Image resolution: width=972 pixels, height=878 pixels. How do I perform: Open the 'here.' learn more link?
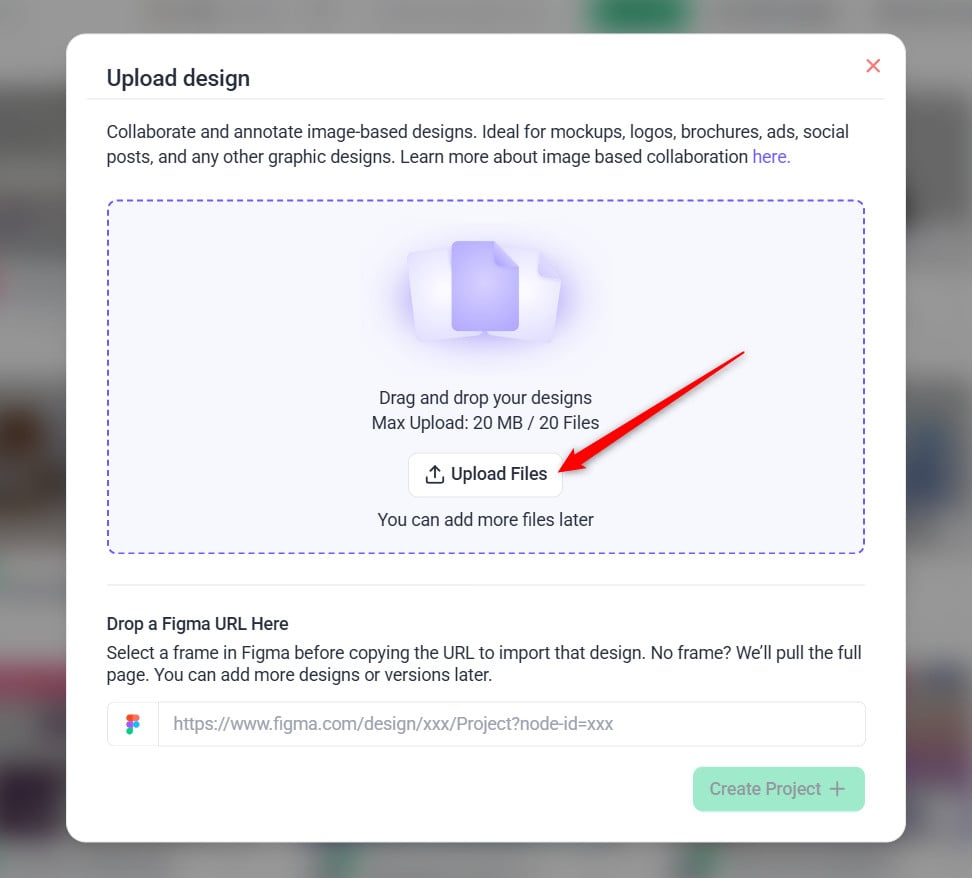(x=770, y=157)
